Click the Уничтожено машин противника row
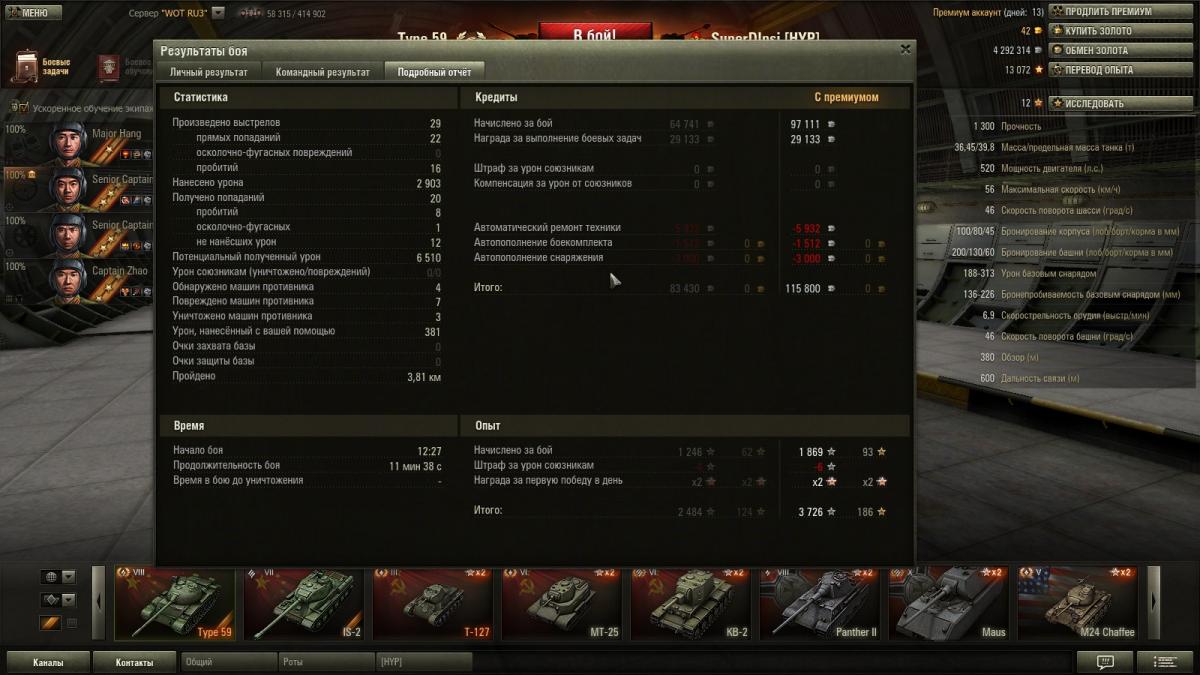The height and width of the screenshot is (675, 1200). (x=306, y=316)
